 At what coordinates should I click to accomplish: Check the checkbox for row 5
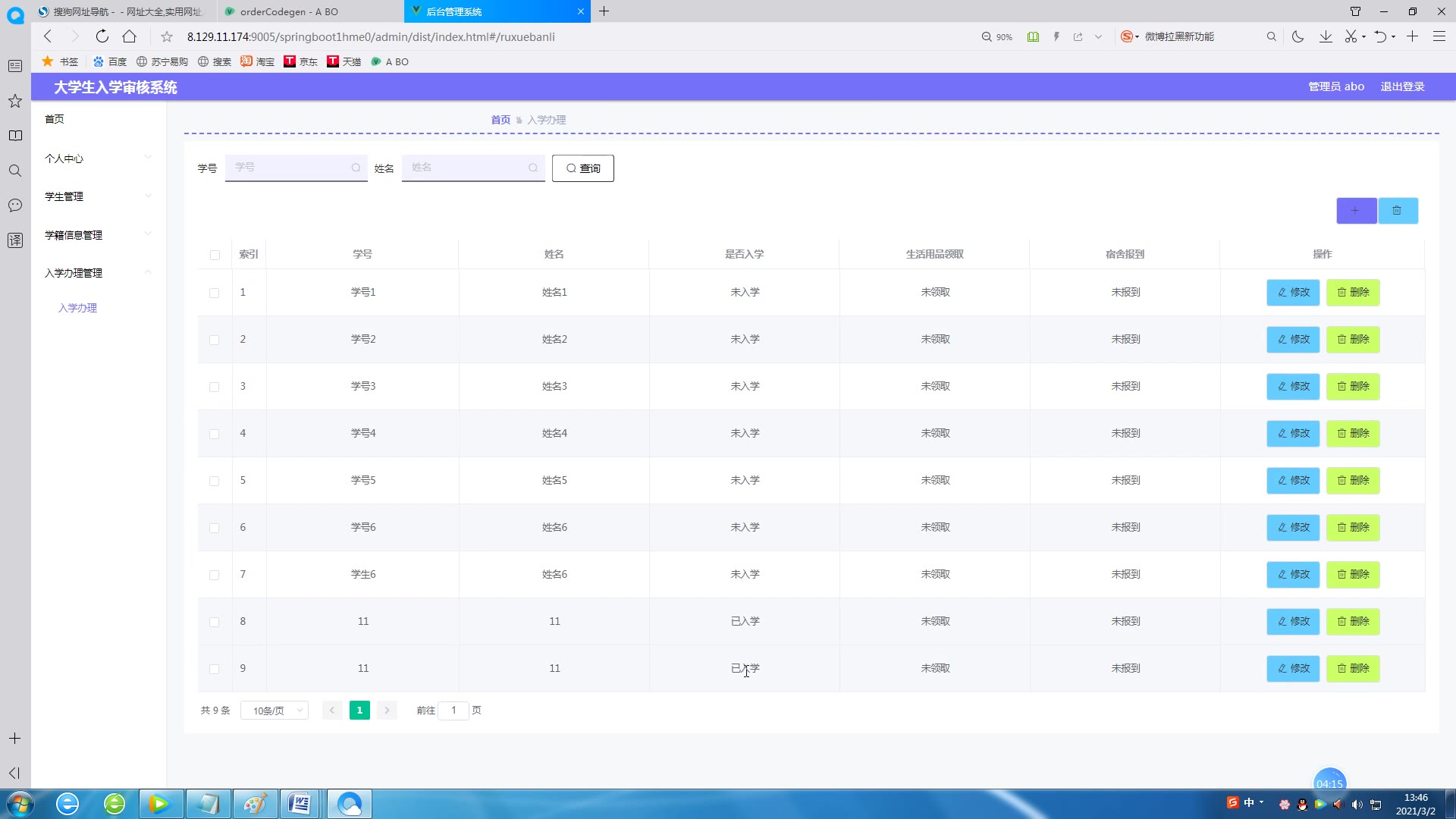pos(215,481)
